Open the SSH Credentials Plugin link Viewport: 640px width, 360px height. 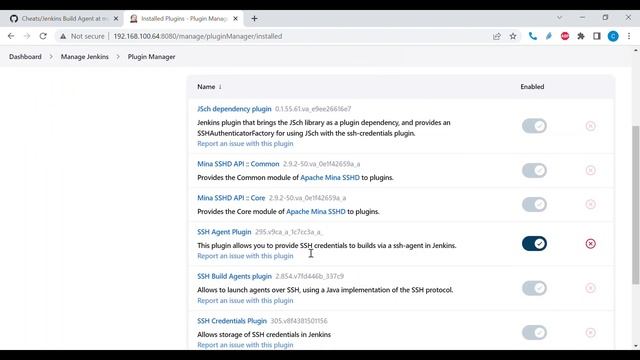coord(232,321)
